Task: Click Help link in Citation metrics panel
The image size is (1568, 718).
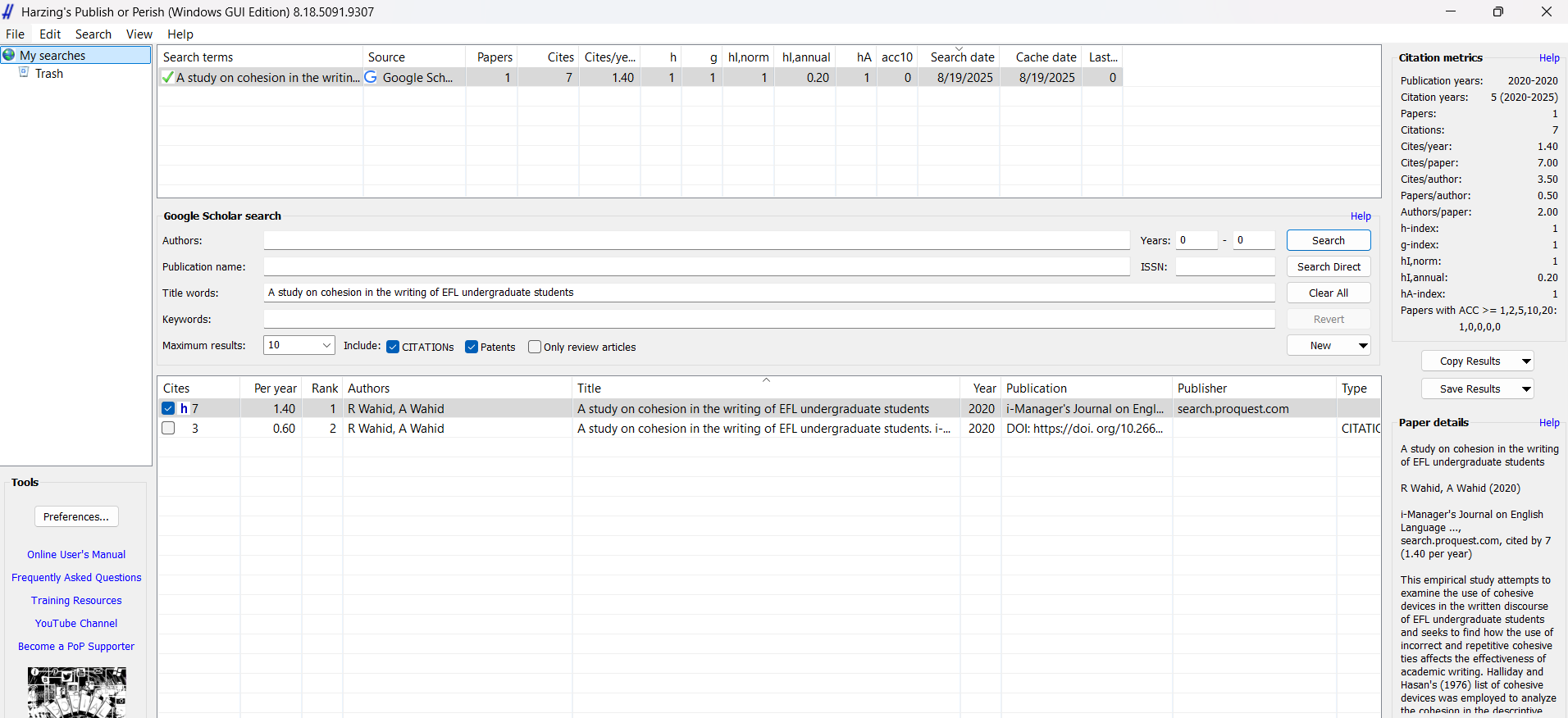Action: click(x=1549, y=57)
